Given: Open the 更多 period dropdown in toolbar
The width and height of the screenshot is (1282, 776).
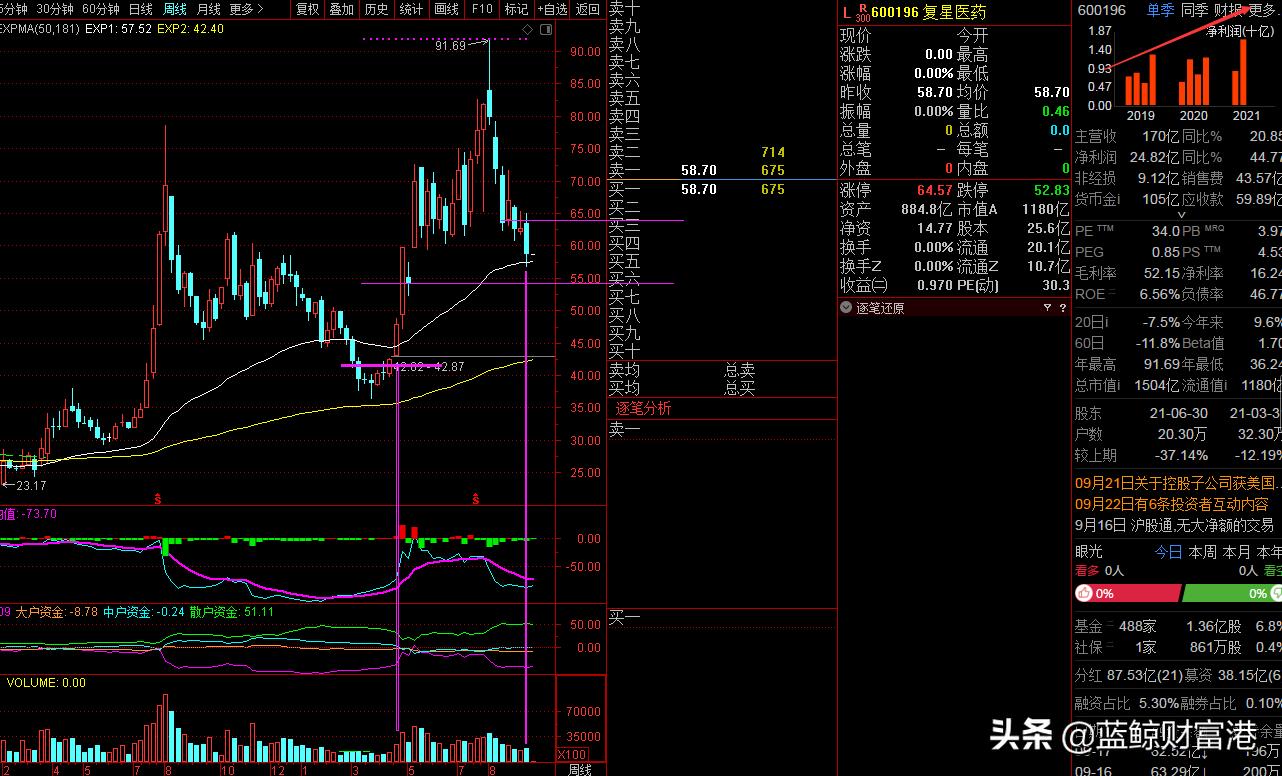Looking at the screenshot, I should pos(246,9).
